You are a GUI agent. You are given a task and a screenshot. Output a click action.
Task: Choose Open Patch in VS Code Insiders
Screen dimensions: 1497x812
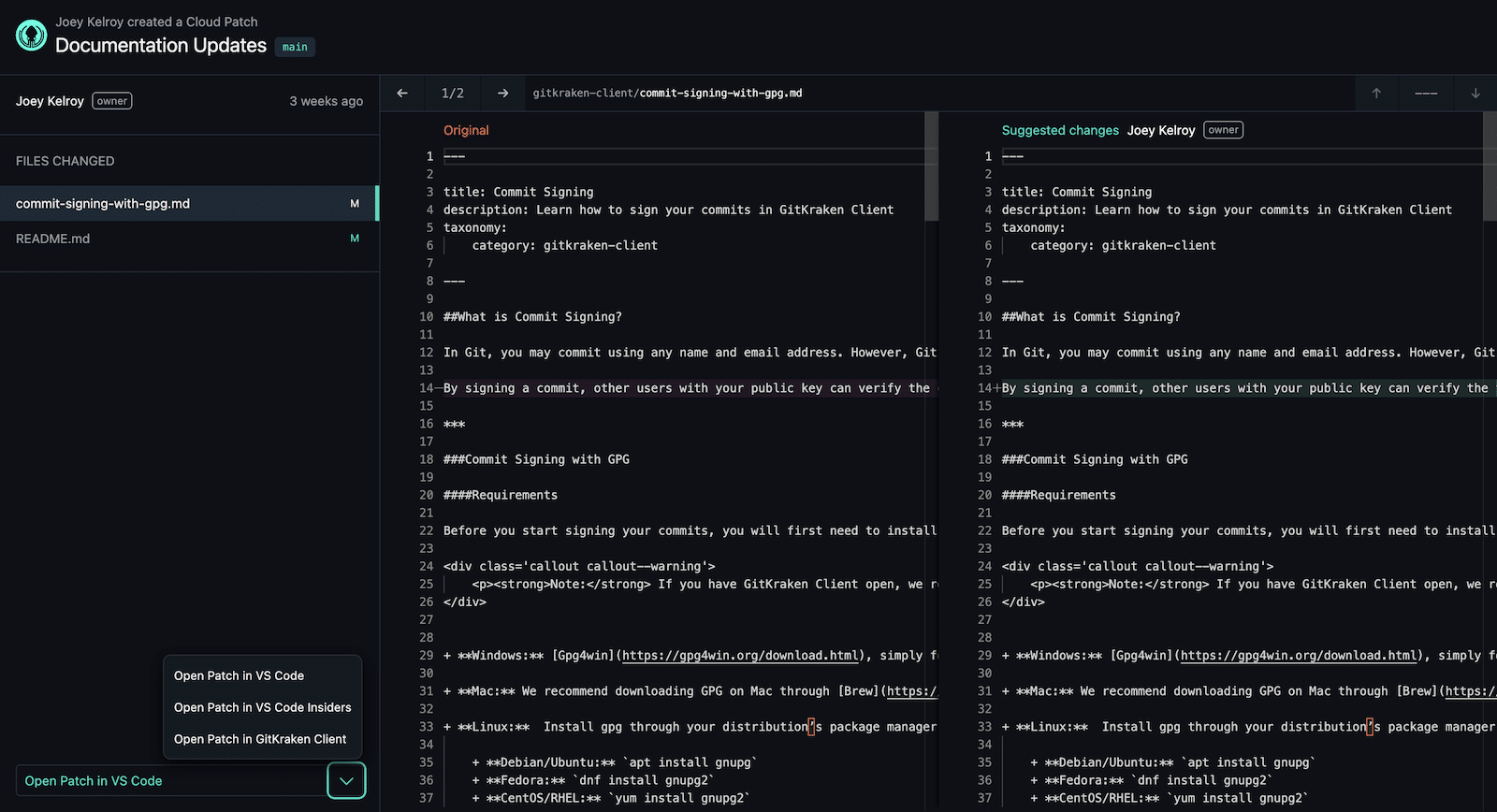pos(263,707)
